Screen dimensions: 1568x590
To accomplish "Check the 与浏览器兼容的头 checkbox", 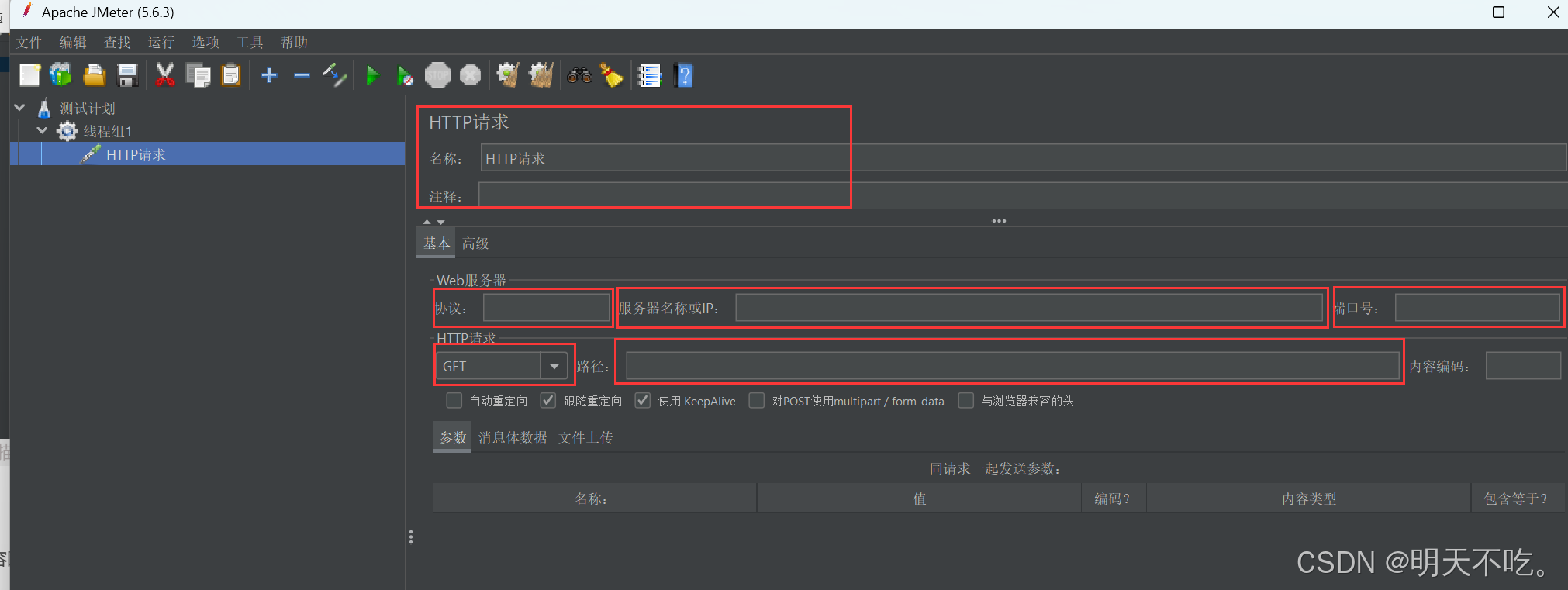I will point(965,401).
